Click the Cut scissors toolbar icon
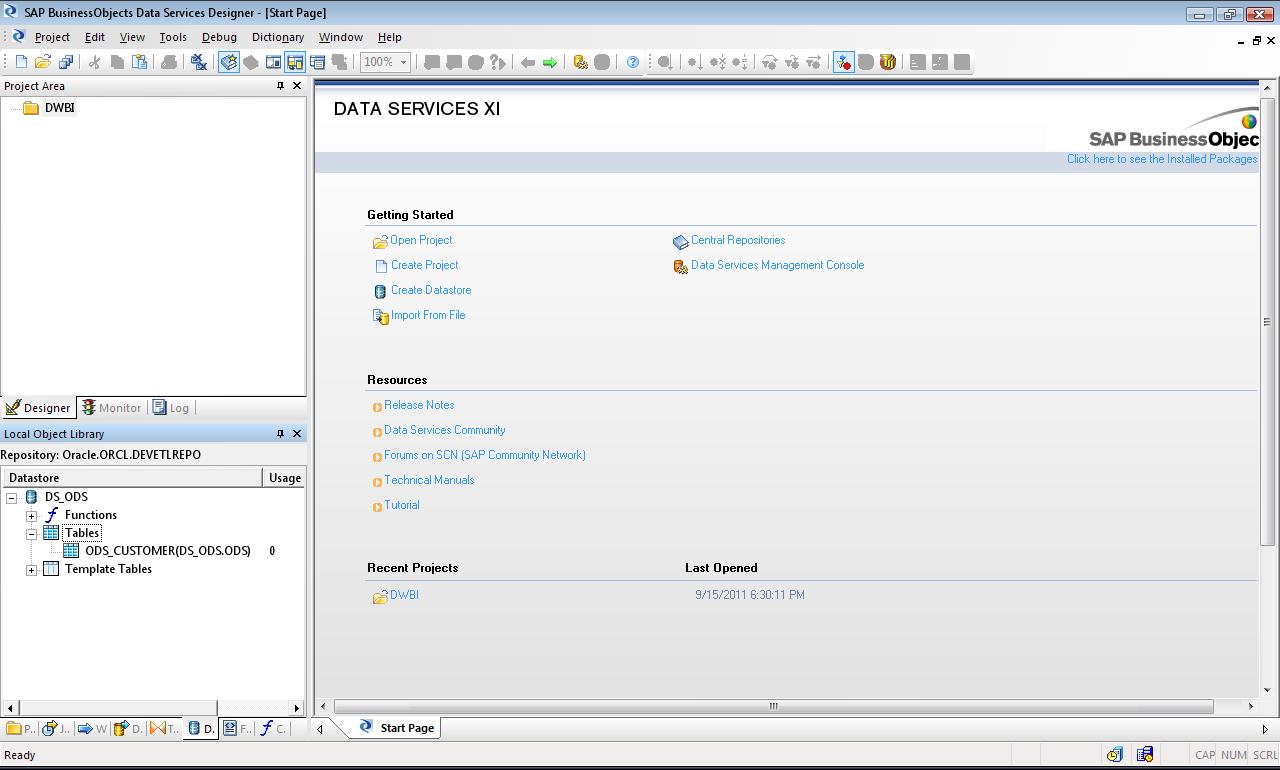The width and height of the screenshot is (1280, 770). coord(95,62)
